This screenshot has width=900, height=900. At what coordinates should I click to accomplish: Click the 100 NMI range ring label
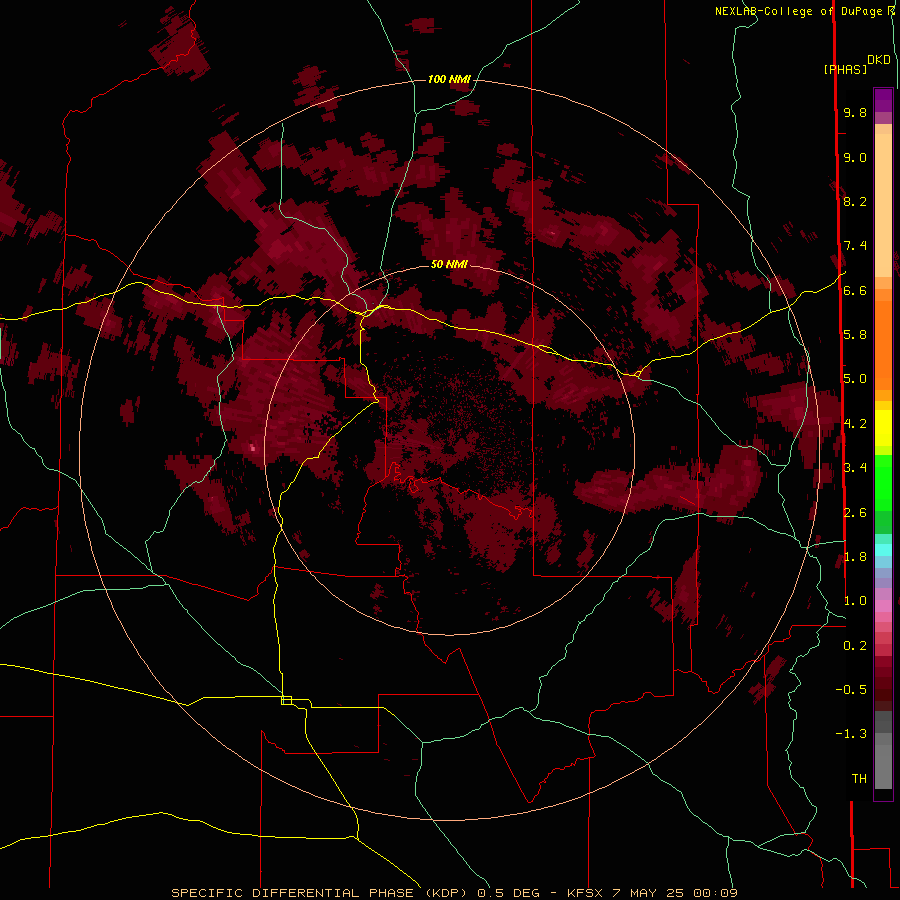[449, 79]
